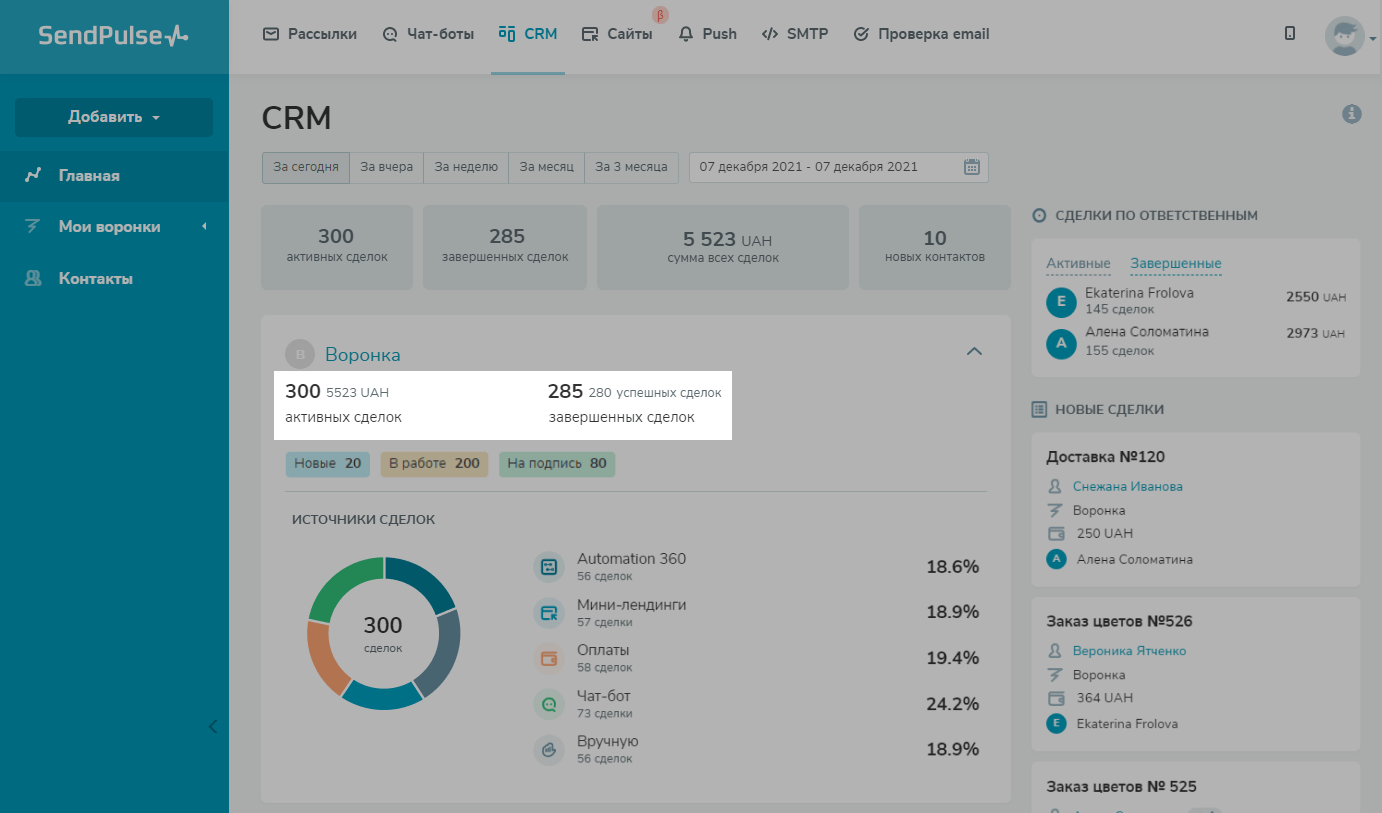Open the Воронка funnel title link
The image size is (1382, 813).
(362, 354)
